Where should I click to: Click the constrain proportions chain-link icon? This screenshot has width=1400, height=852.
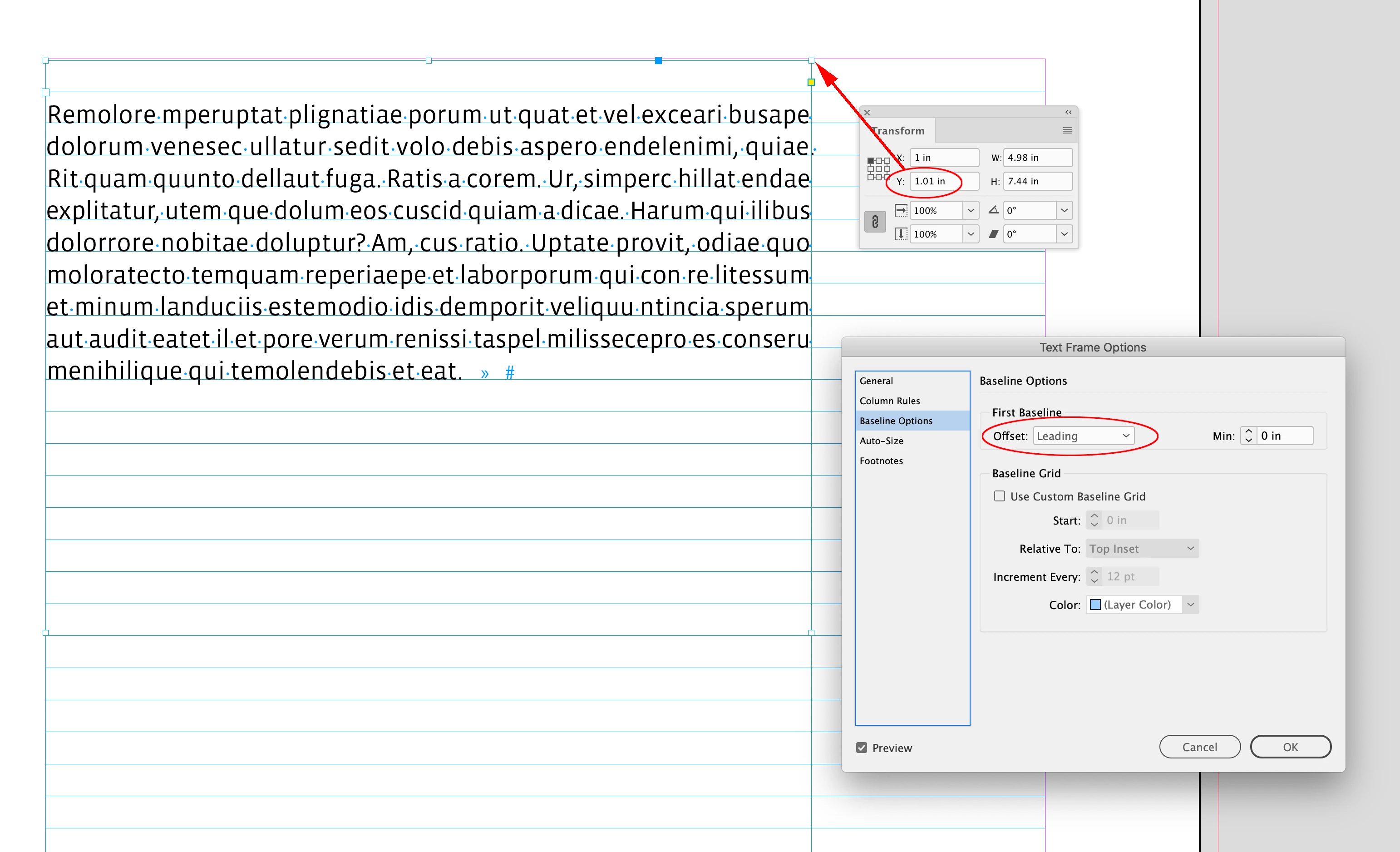point(875,222)
